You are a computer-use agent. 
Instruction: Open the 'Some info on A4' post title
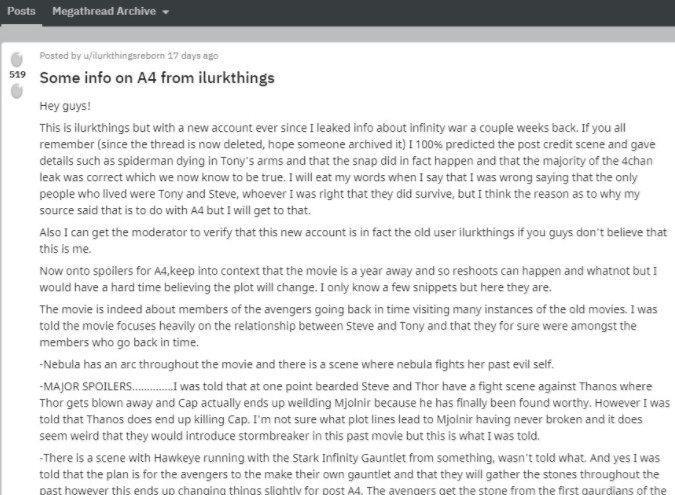[156, 77]
